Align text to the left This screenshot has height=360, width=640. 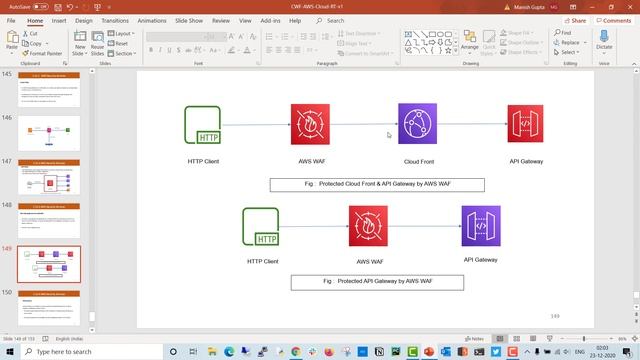(269, 50)
